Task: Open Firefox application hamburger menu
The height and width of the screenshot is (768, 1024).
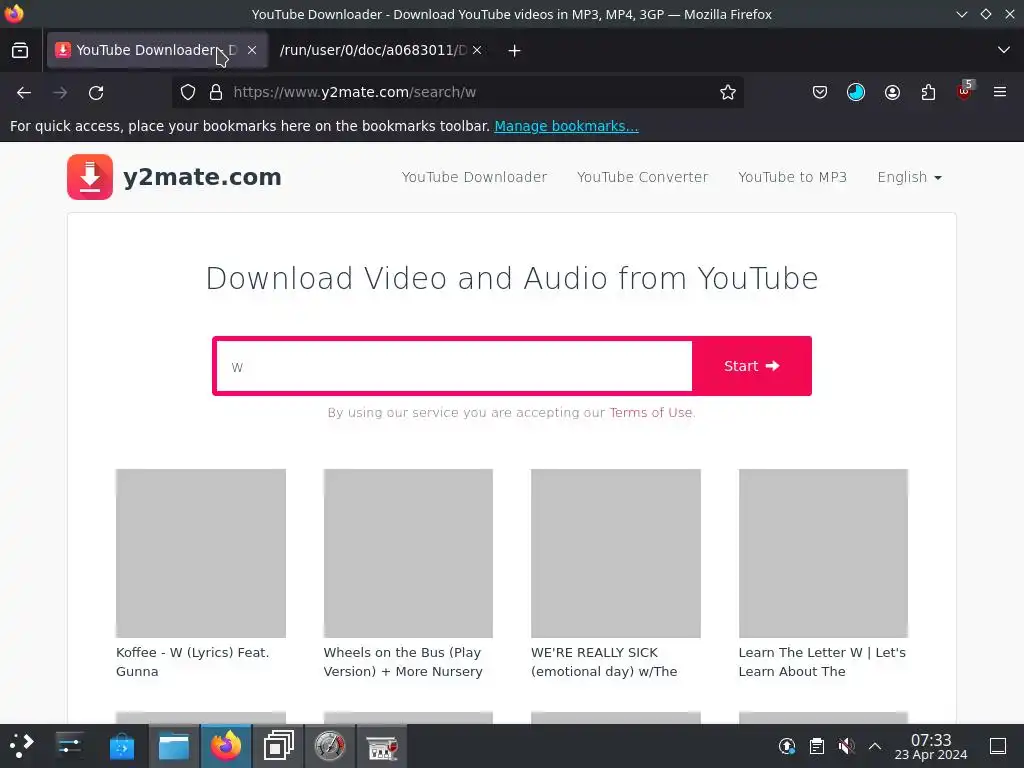Action: [x=1000, y=92]
